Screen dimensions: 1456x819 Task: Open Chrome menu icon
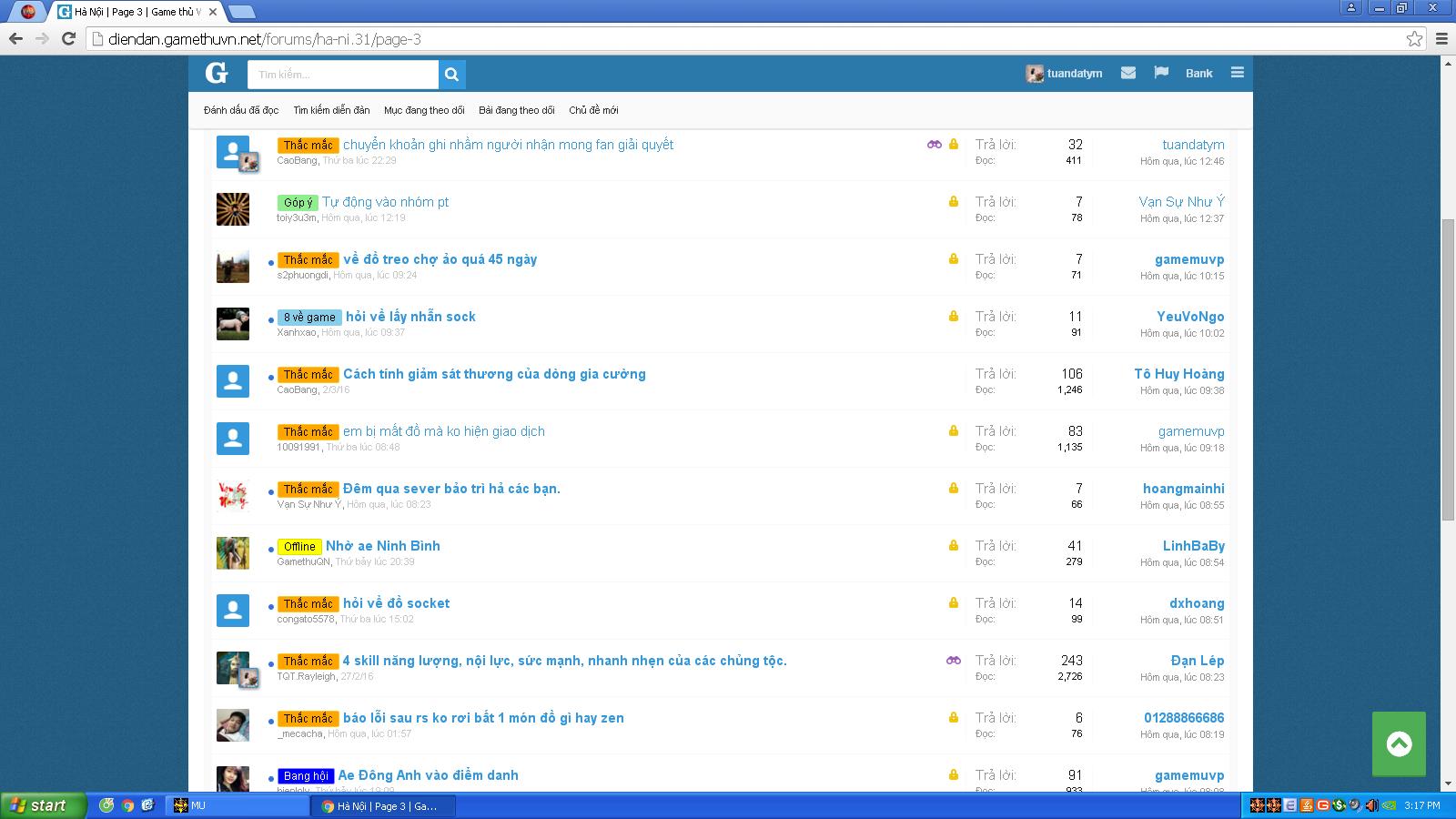[1441, 38]
